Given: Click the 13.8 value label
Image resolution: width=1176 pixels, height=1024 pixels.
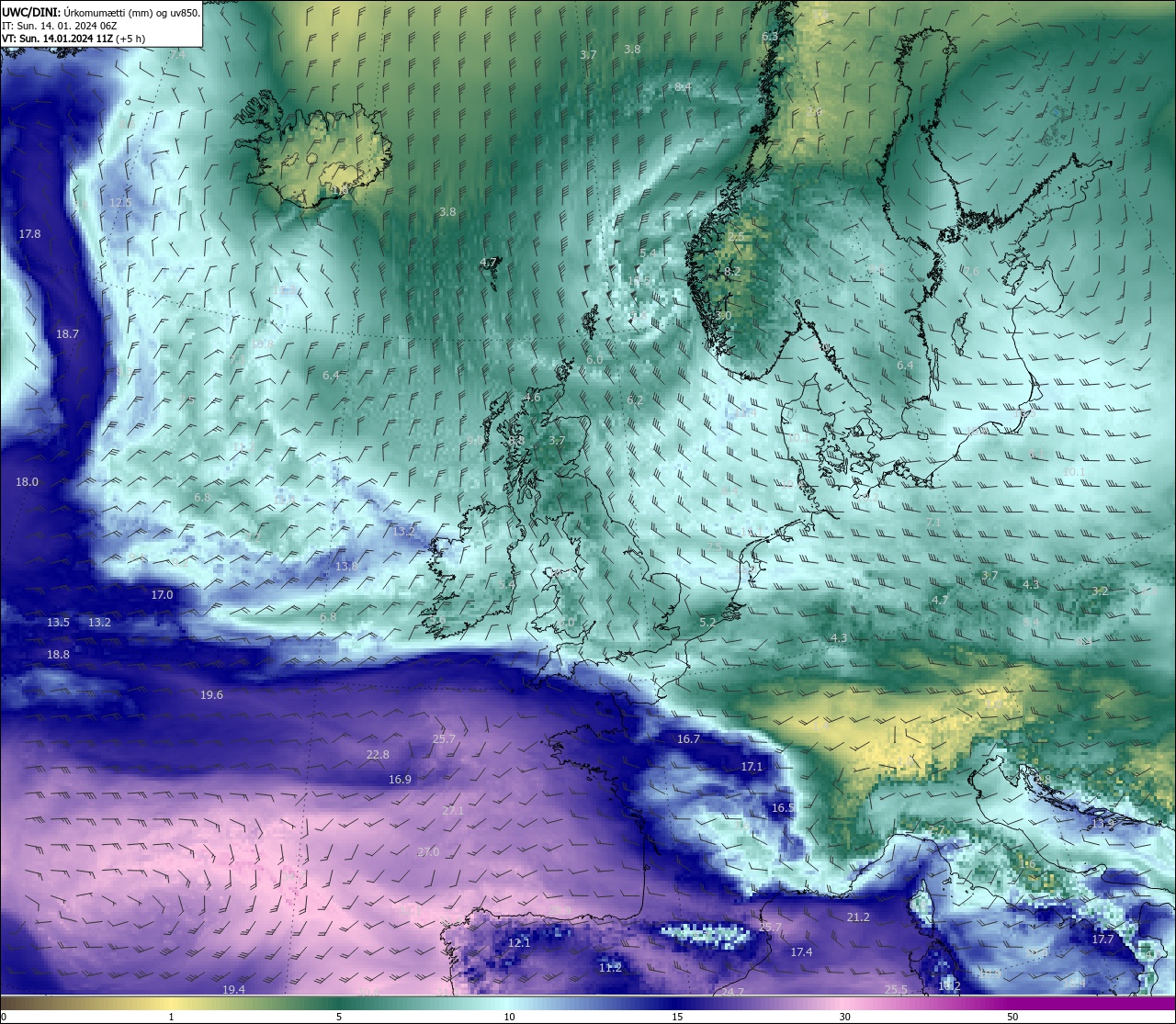Looking at the screenshot, I should pos(346,567).
